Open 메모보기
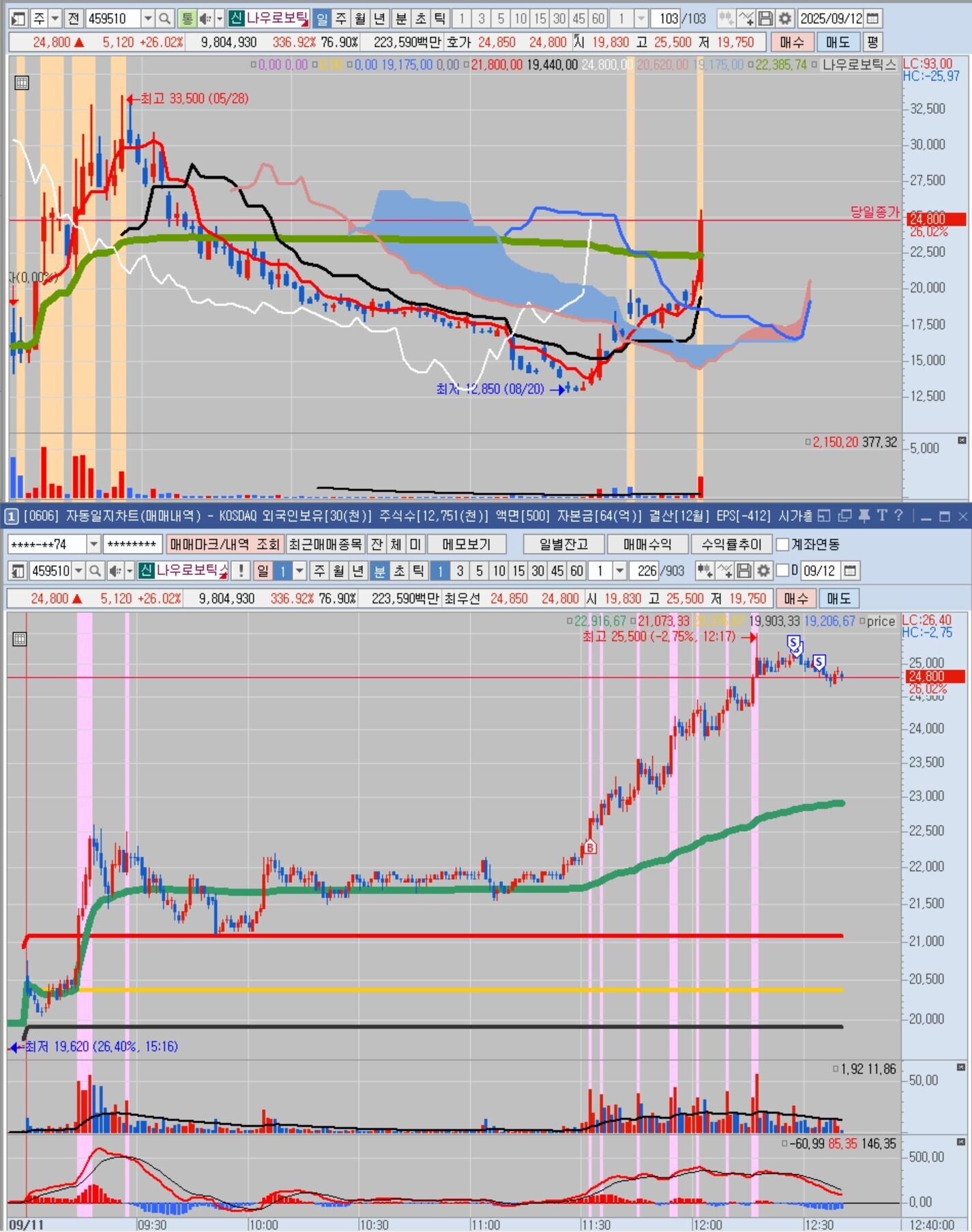Viewport: 972px width, 1232px height. click(467, 545)
